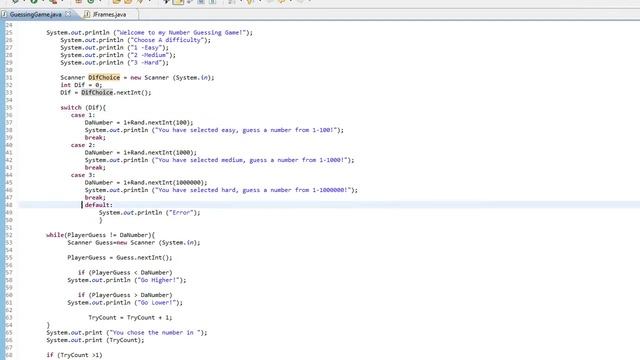Click the Java file icon on JFrames.java tab
This screenshot has width=640, height=360.
click(x=87, y=14)
